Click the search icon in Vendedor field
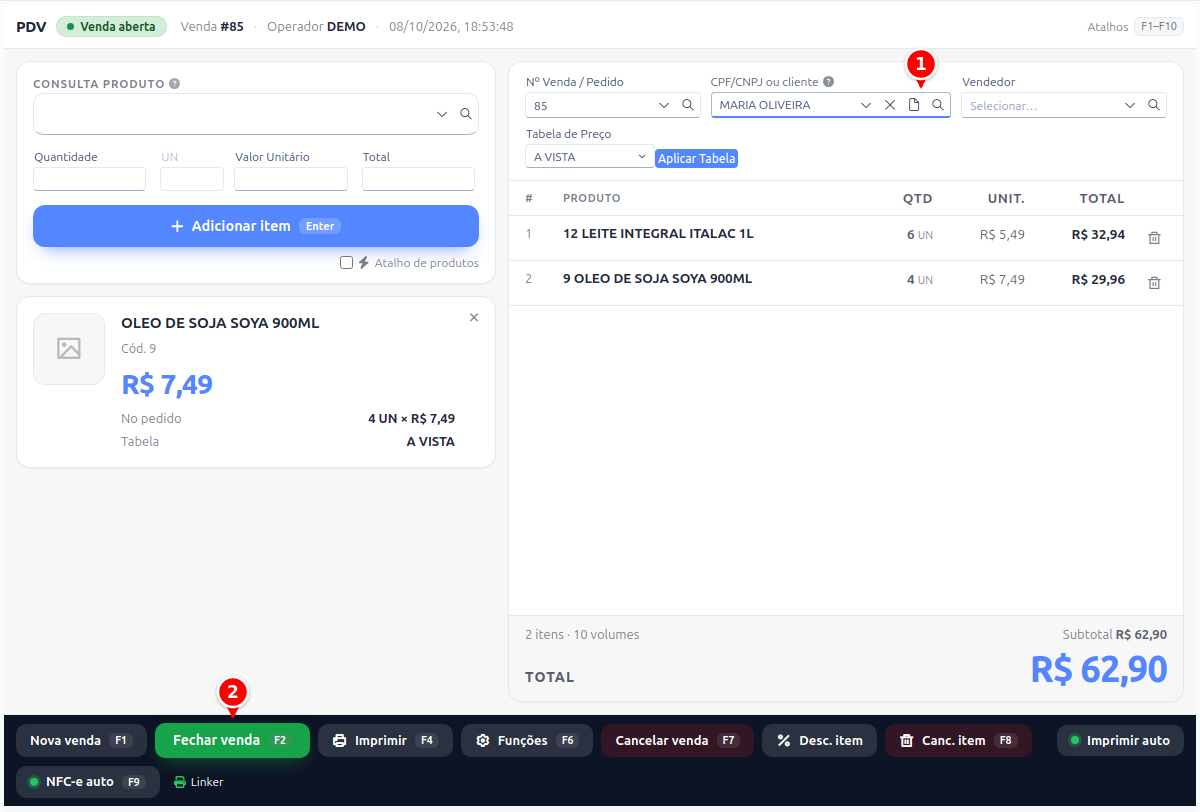 (1154, 105)
